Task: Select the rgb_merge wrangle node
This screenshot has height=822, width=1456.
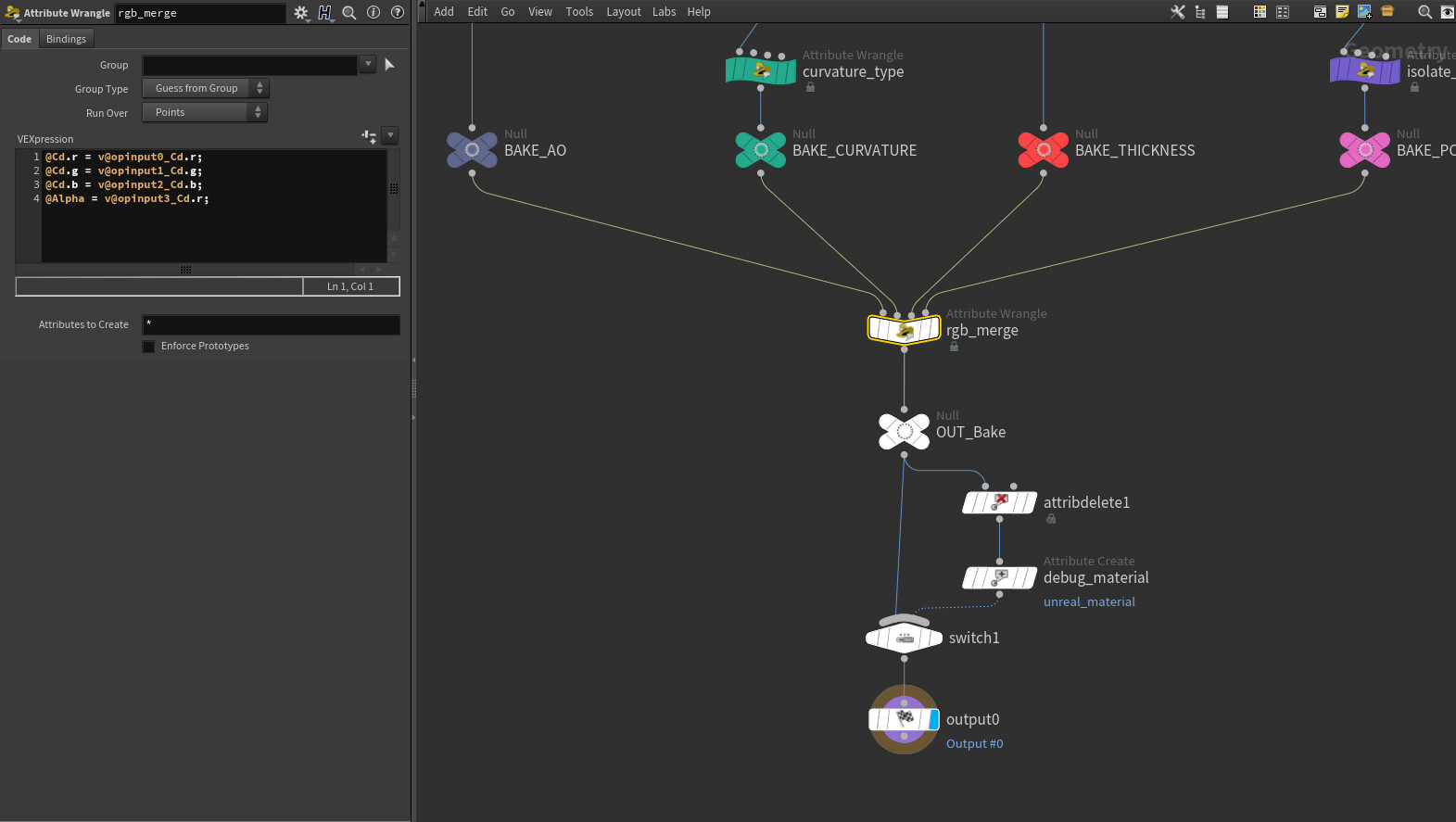Action: click(x=904, y=329)
